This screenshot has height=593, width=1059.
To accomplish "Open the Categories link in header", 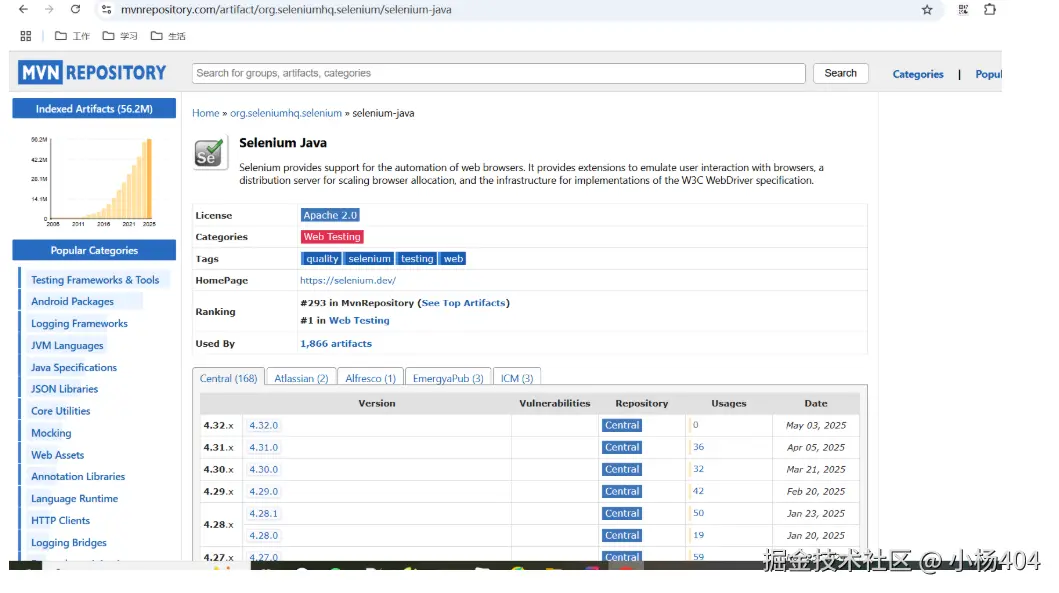I will 917,74.
